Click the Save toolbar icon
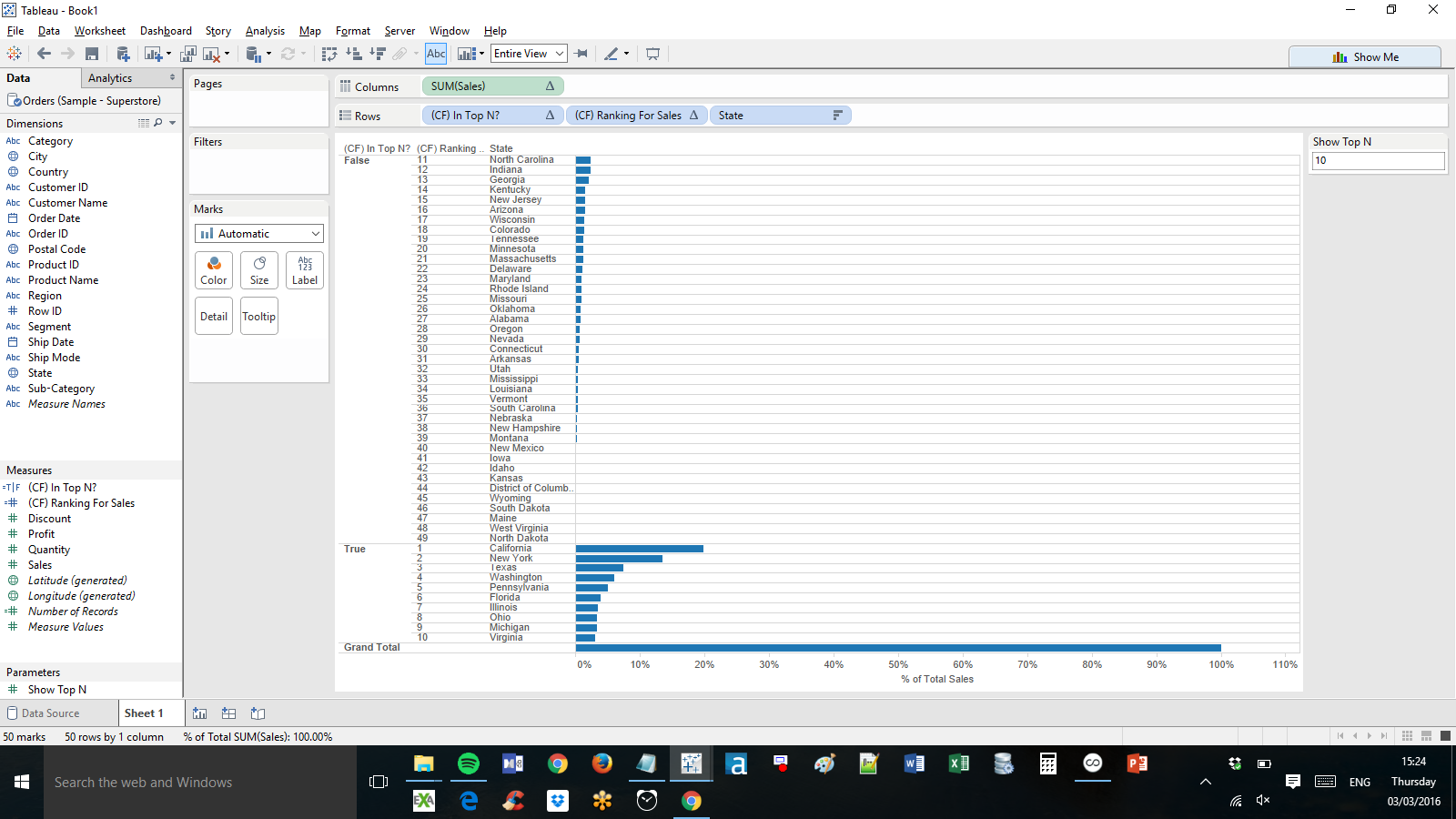Screen dimensions: 1456x819 92,55
